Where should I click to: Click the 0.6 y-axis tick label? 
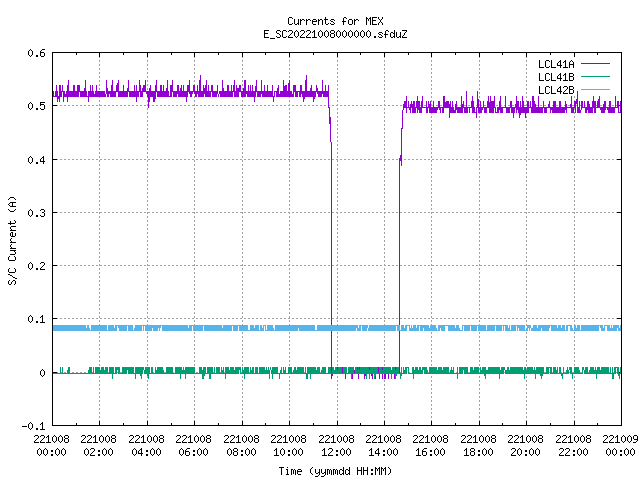coord(36,53)
